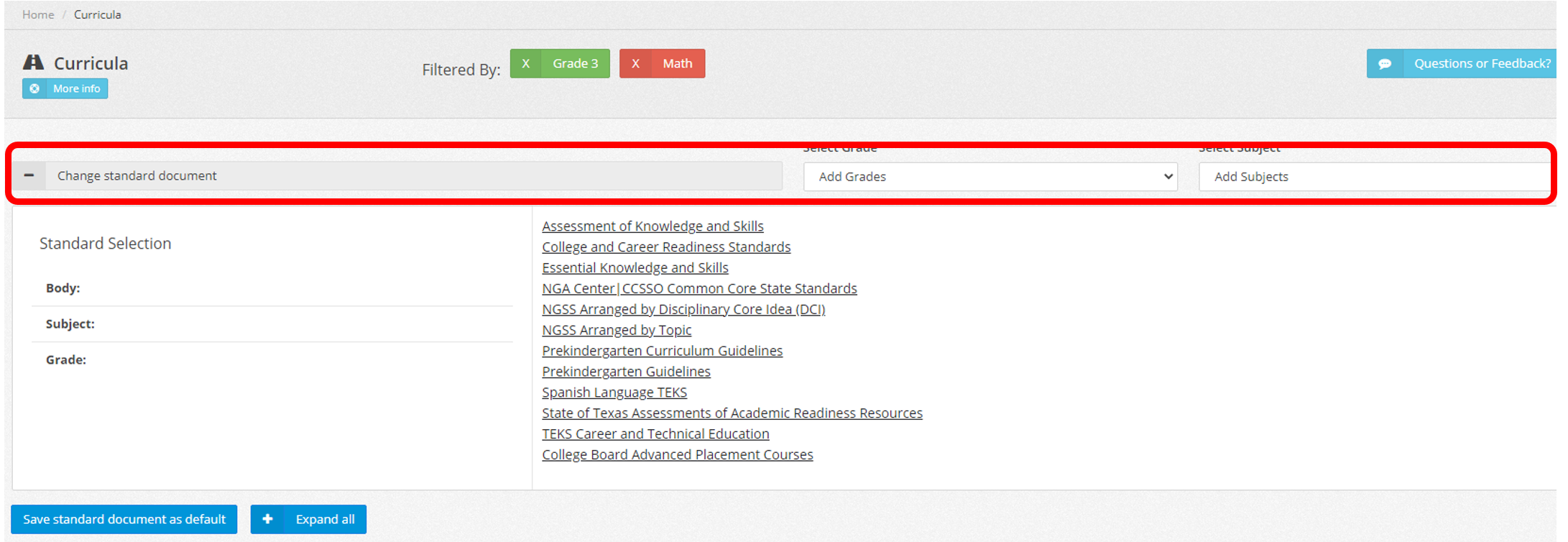Image resolution: width=1568 pixels, height=542 pixels.
Task: Click Save standard document as default
Action: pos(124,519)
